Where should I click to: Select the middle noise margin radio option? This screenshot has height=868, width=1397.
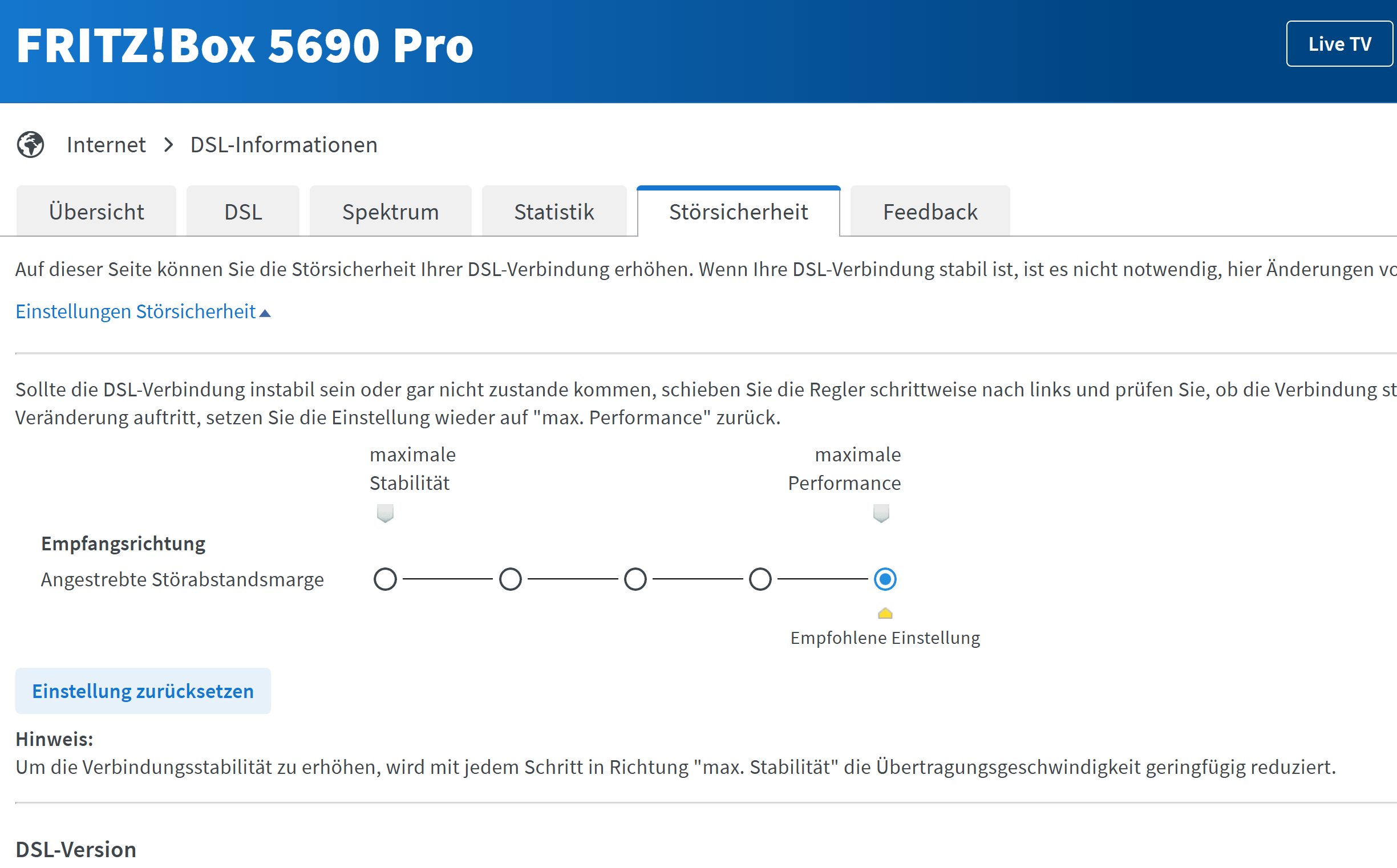[635, 579]
